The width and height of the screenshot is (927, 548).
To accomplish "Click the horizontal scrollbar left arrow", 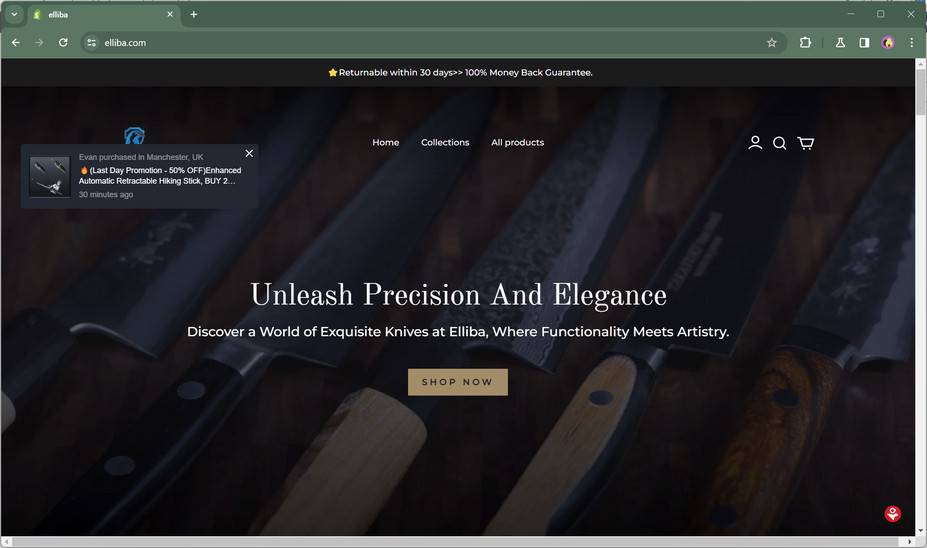I will tap(6, 541).
